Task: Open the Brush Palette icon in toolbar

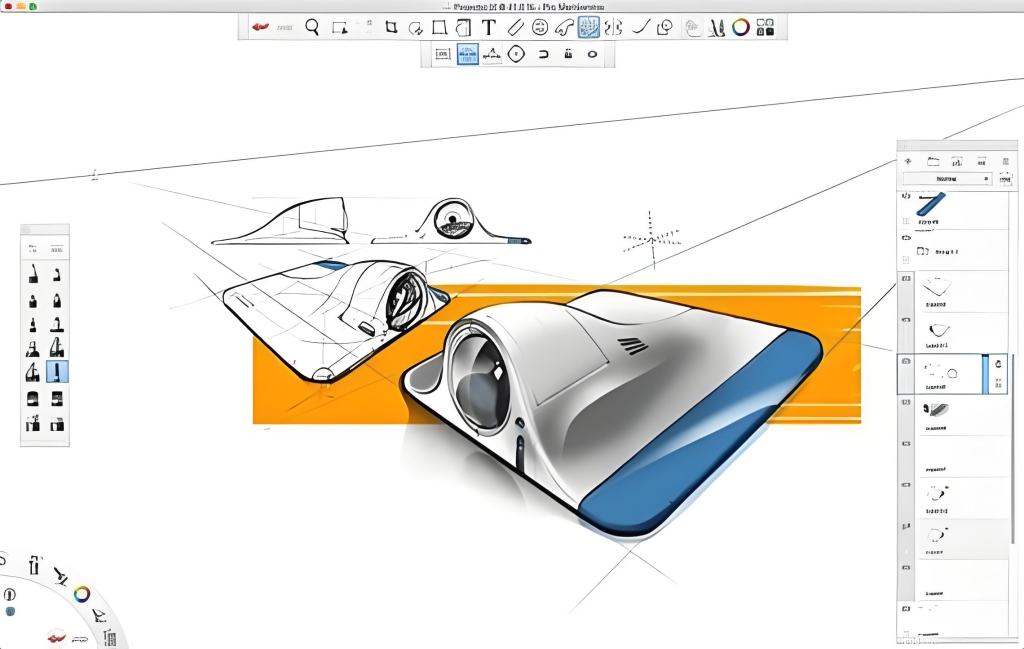Action: (x=716, y=27)
